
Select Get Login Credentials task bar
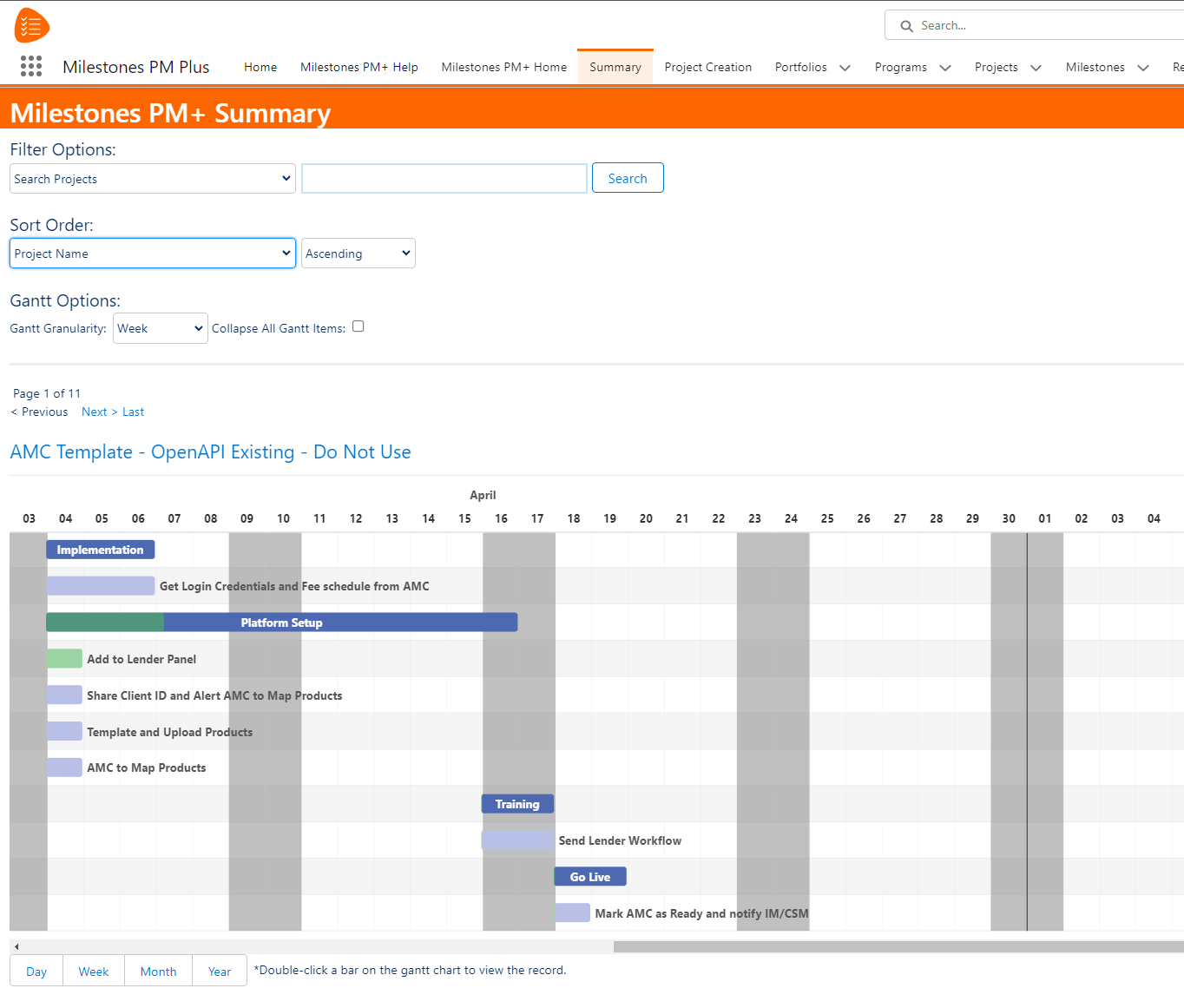point(101,586)
